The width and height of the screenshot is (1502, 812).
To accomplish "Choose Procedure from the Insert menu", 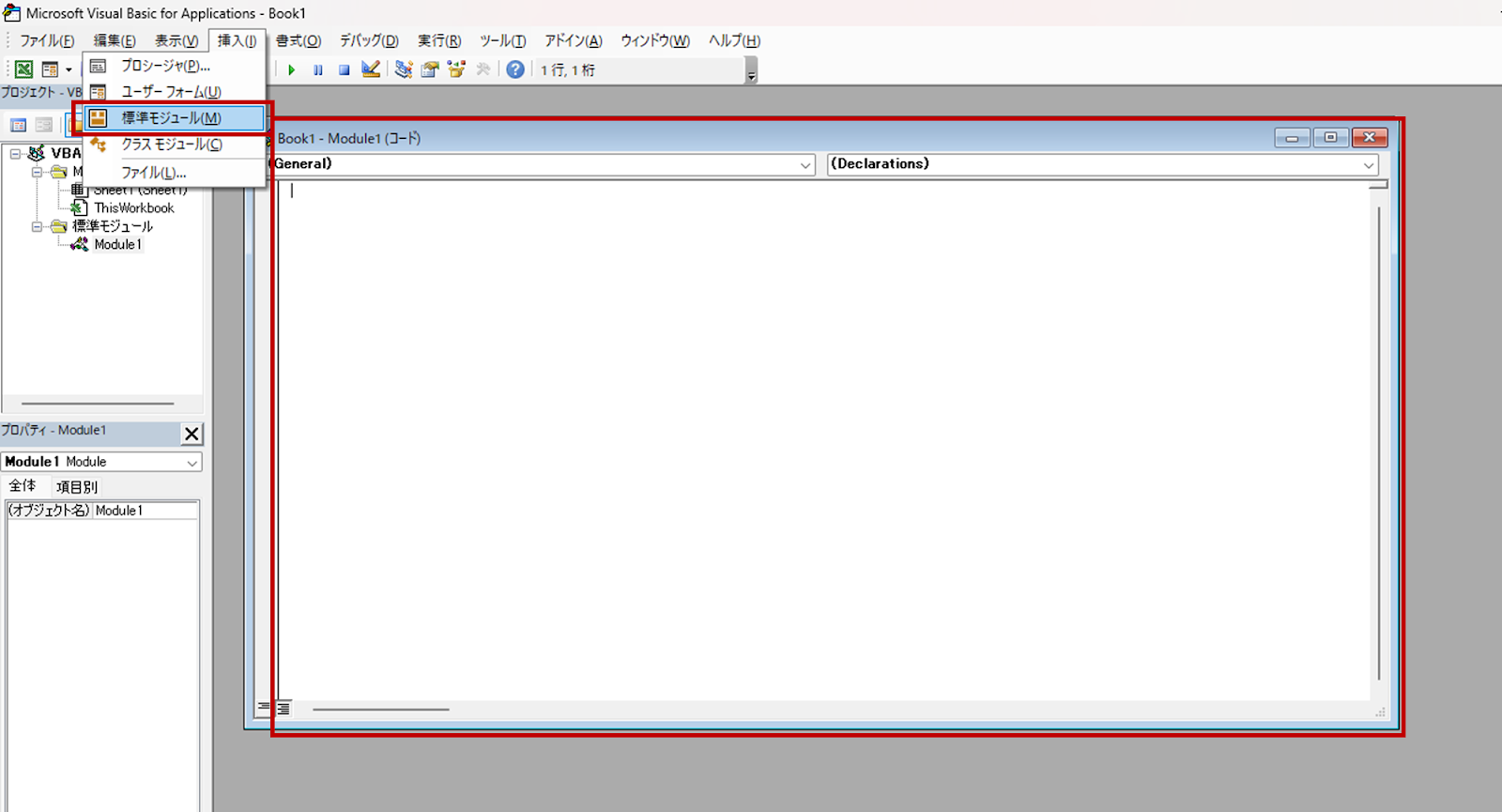I will point(174,66).
